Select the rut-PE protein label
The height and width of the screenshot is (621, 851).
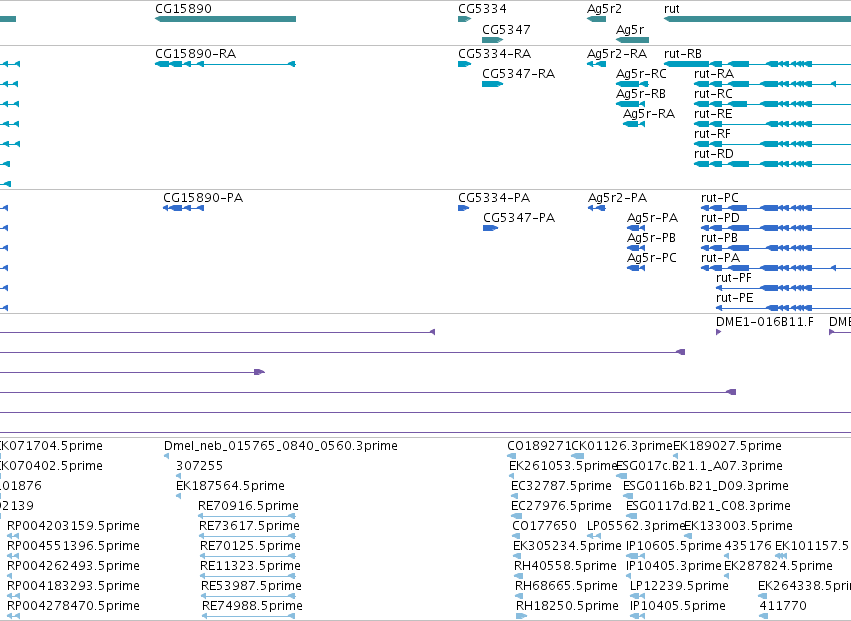pos(734,298)
